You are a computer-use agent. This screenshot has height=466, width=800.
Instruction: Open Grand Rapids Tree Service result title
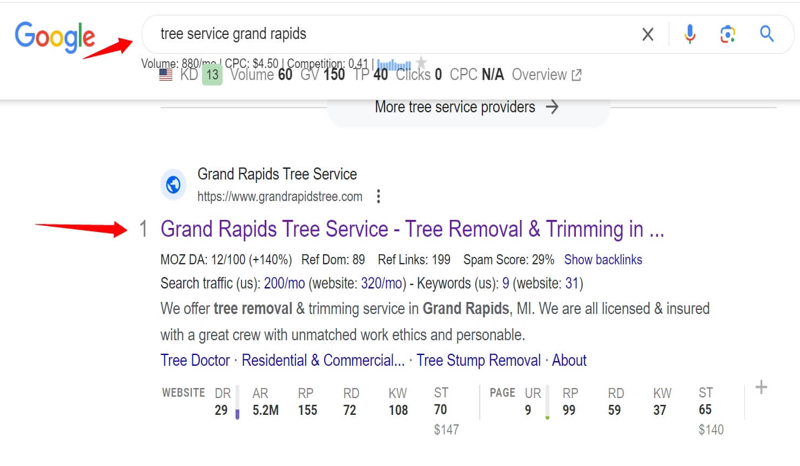point(412,229)
